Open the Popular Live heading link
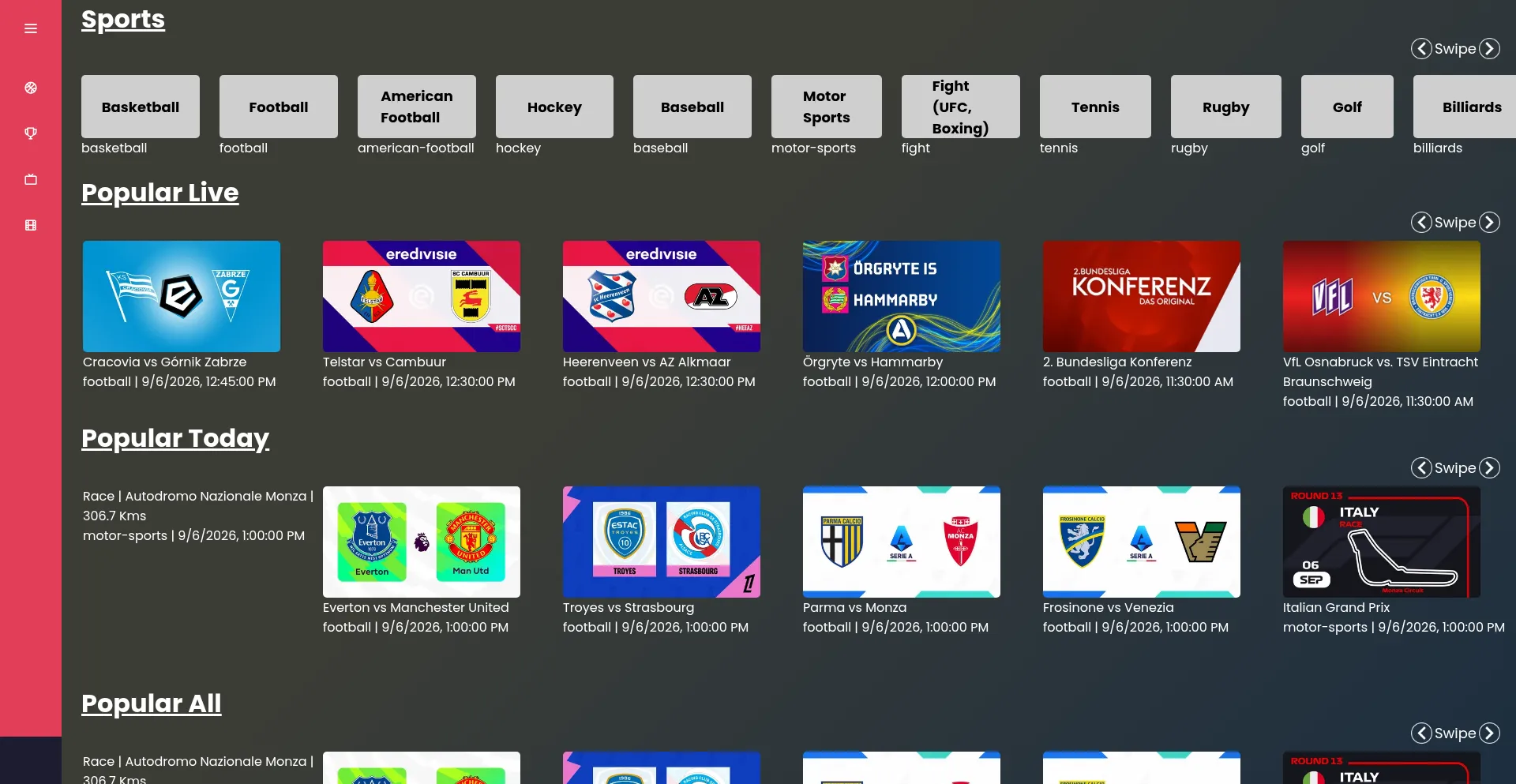The image size is (1516, 784). click(x=160, y=193)
